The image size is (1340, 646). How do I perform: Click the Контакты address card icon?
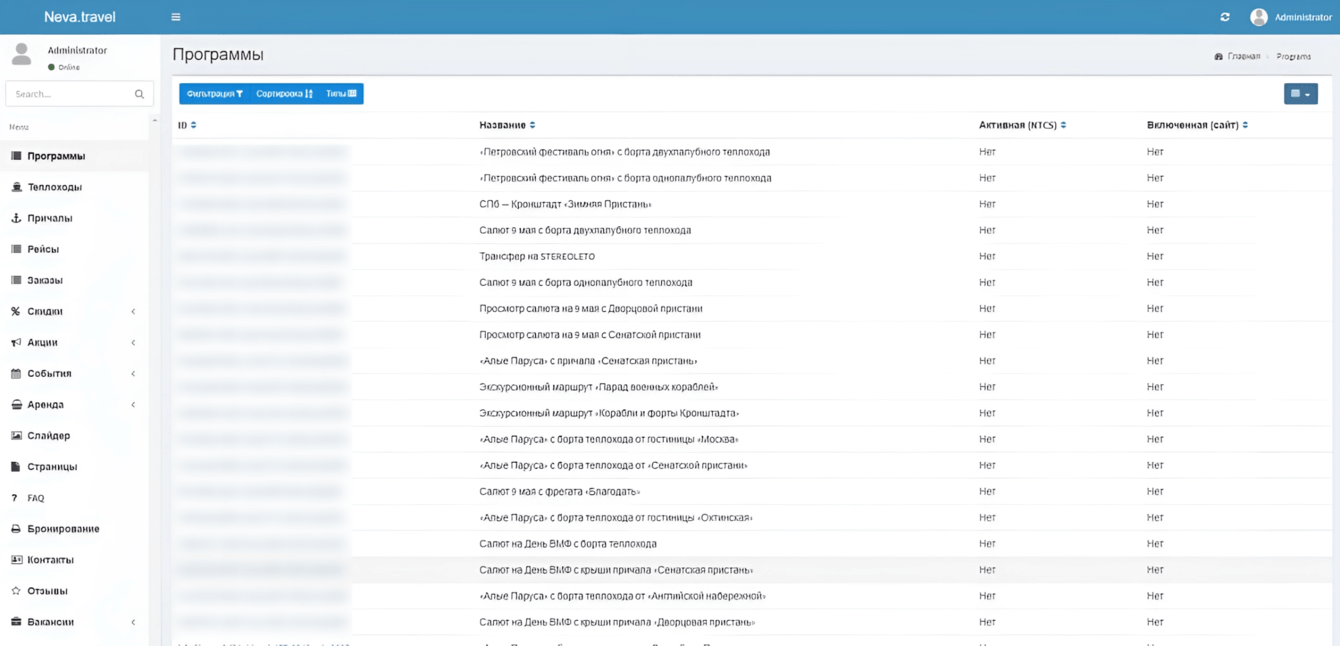pyautogui.click(x=16, y=559)
